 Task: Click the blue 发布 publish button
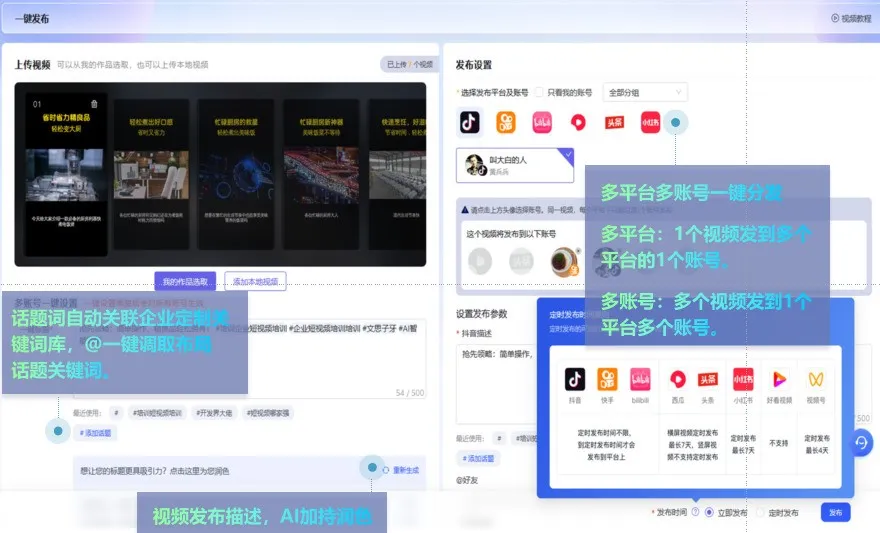[836, 512]
